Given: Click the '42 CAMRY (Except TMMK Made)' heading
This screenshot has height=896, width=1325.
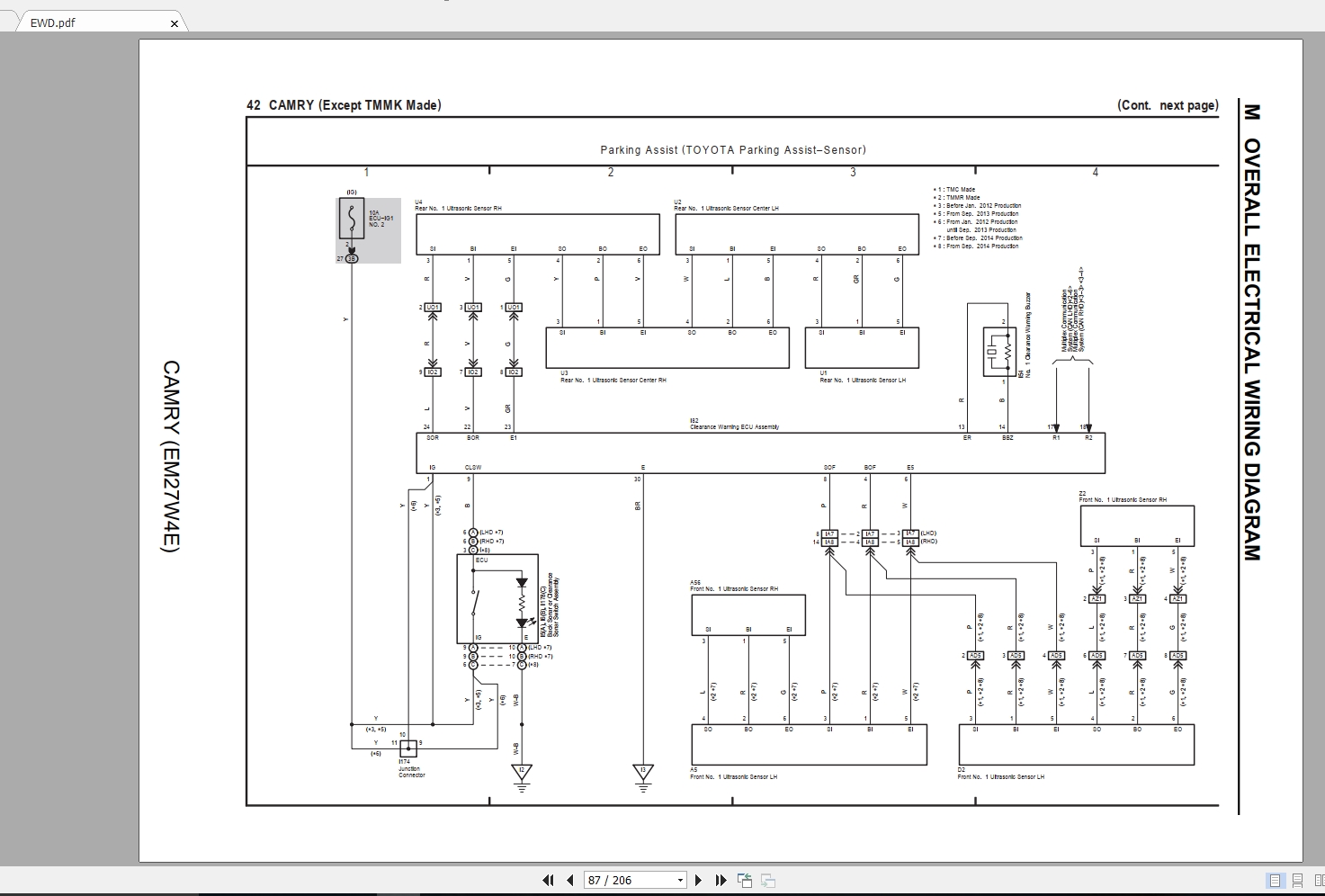Looking at the screenshot, I should pyautogui.click(x=344, y=105).
